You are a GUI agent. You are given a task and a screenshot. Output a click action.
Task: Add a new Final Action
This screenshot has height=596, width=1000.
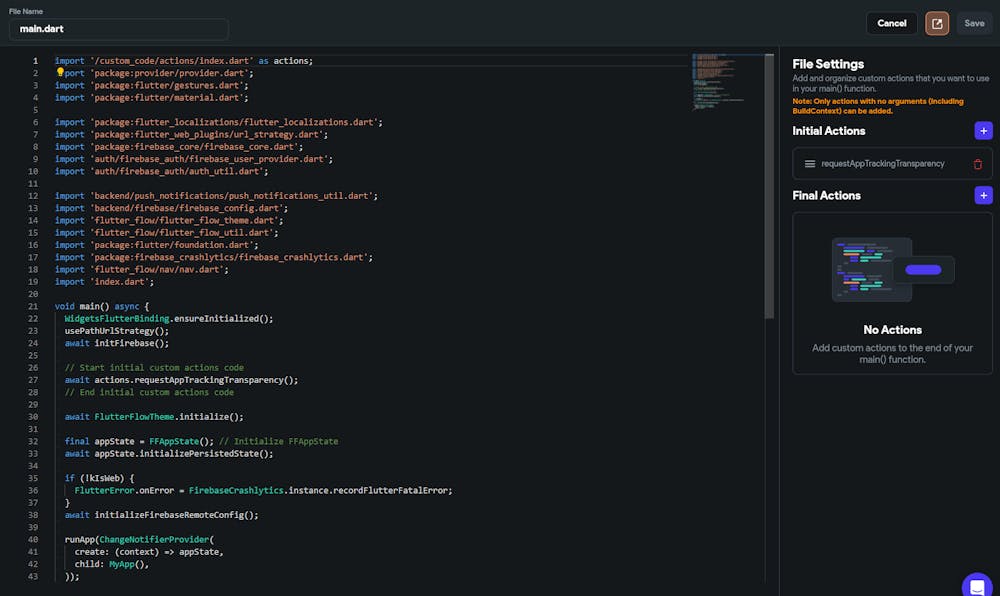tap(983, 196)
